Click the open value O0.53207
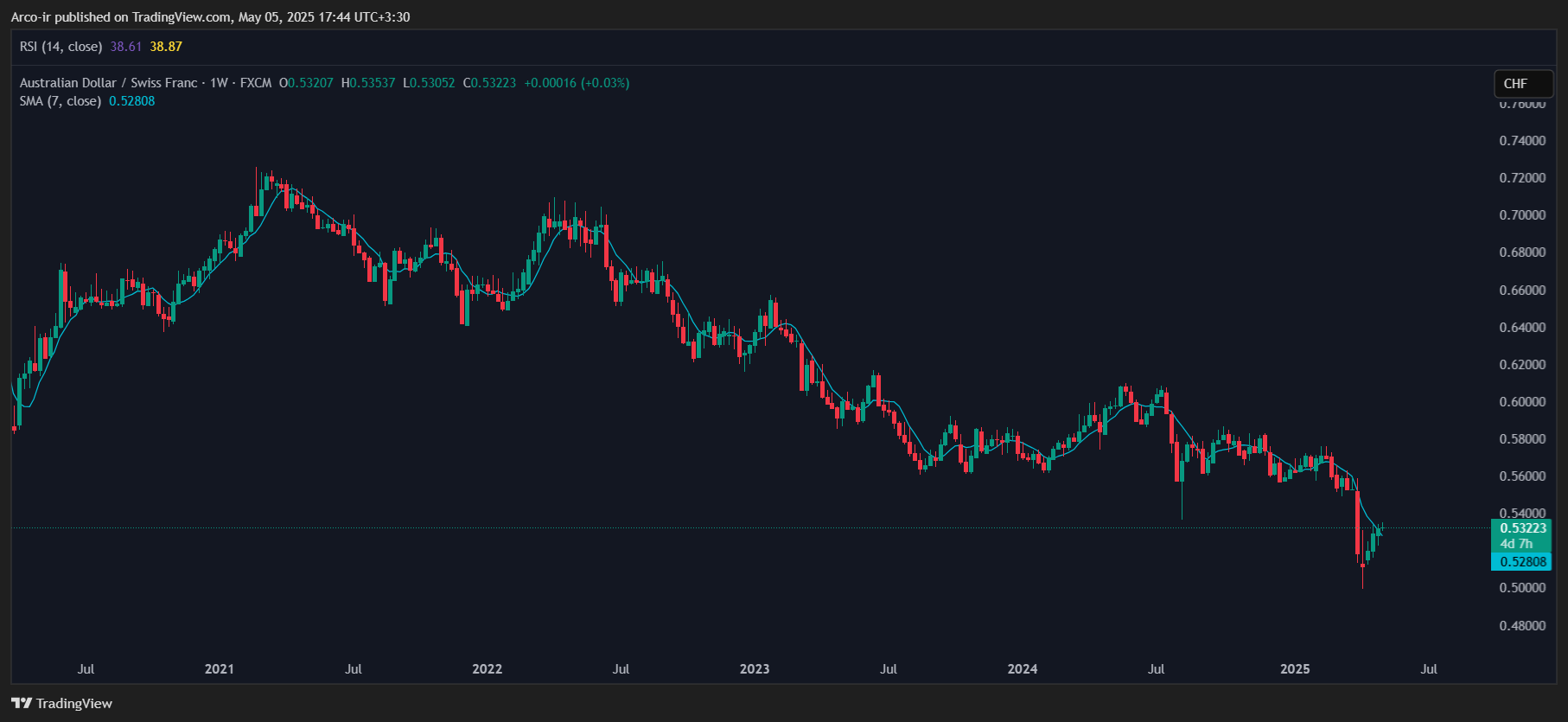The width and height of the screenshot is (1568, 722). click(x=306, y=83)
